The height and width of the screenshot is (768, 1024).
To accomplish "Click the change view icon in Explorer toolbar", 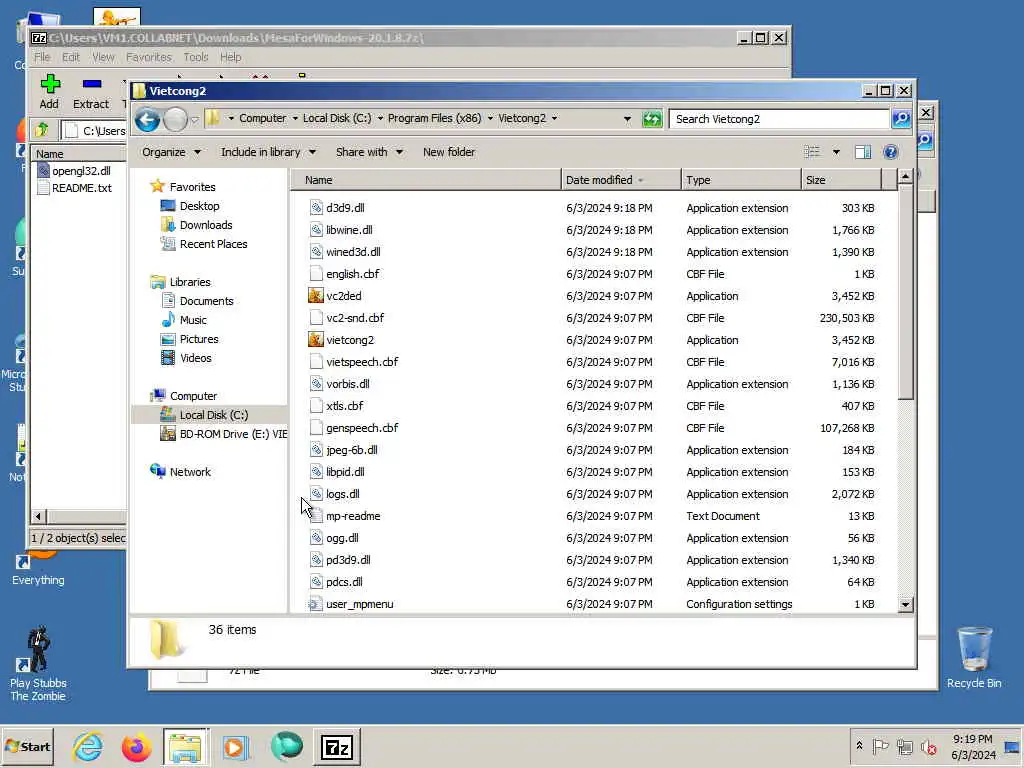I will (x=812, y=152).
